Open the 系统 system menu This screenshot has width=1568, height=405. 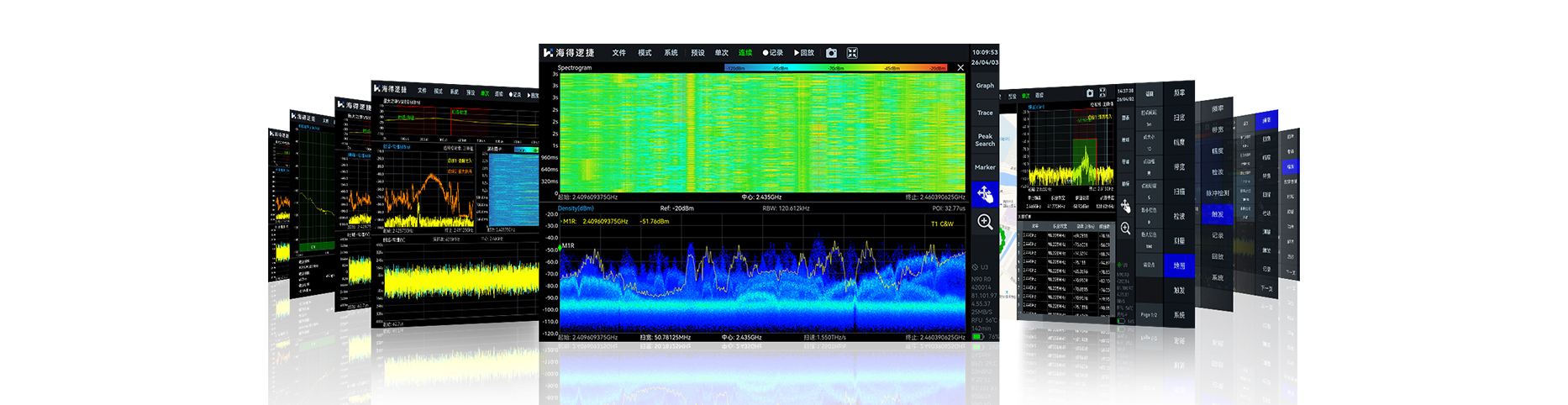pos(671,53)
